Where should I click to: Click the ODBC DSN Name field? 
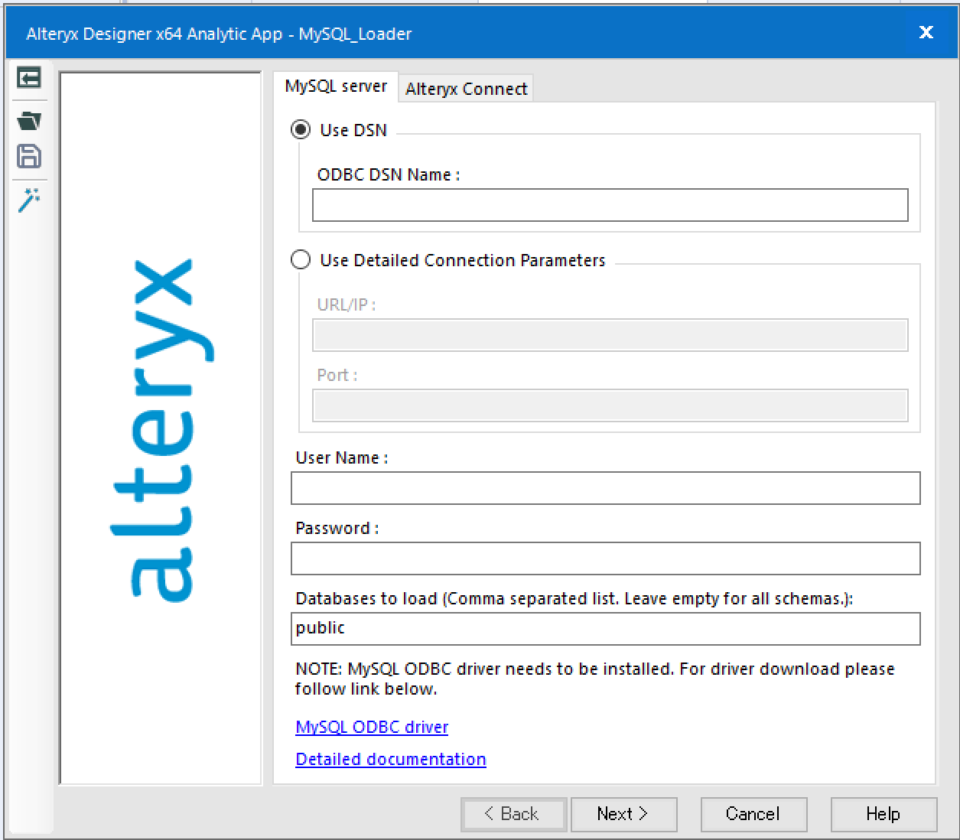(x=610, y=205)
